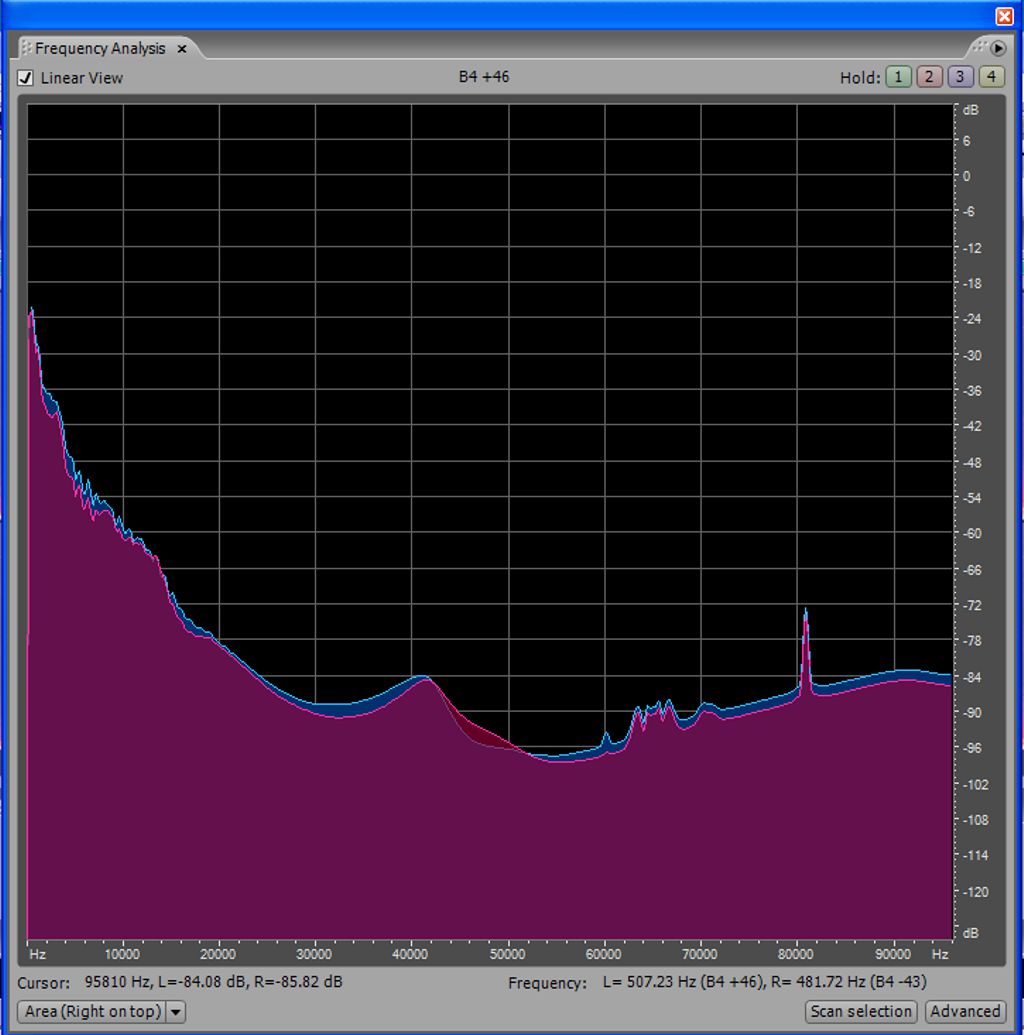
Task: Open the panel options menu arrow icon
Action: (998, 48)
